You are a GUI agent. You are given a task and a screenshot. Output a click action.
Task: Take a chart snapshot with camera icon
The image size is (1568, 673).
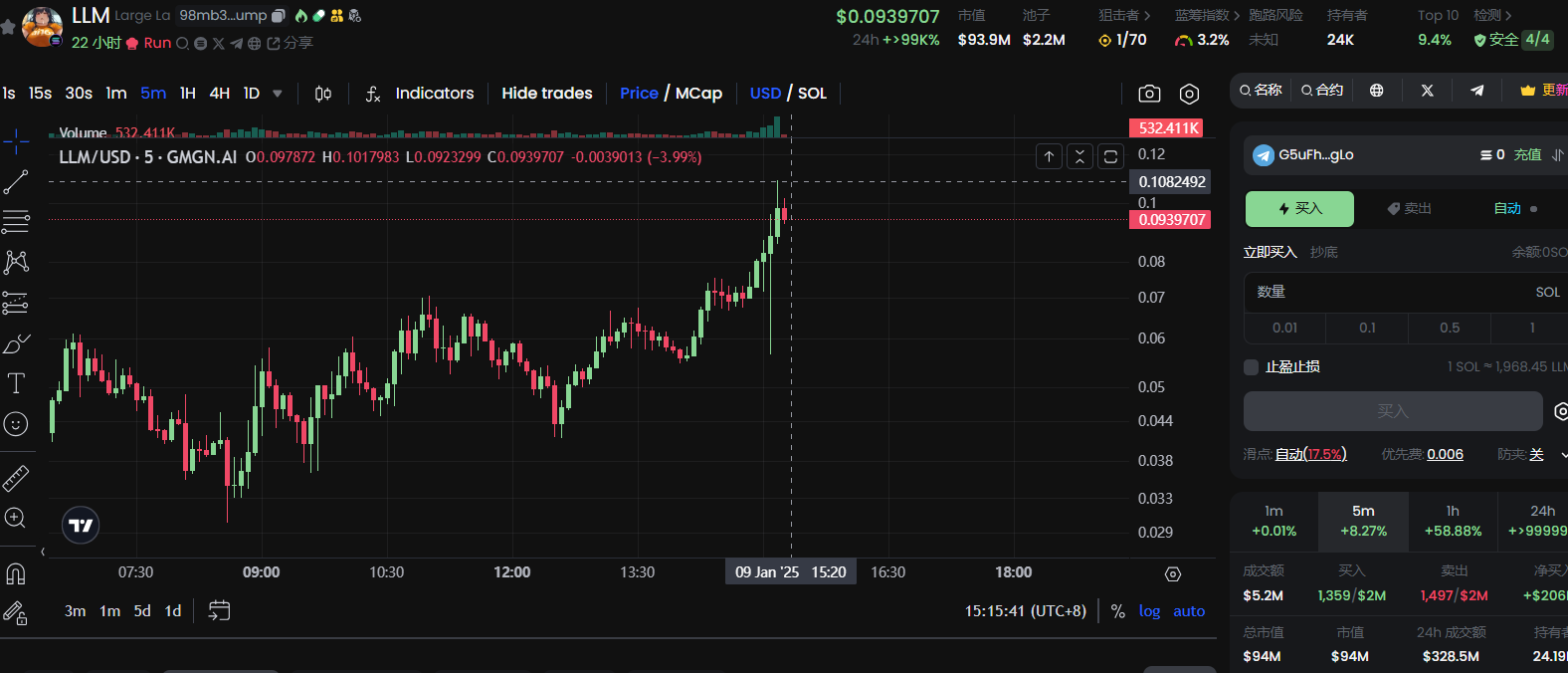(x=1149, y=94)
